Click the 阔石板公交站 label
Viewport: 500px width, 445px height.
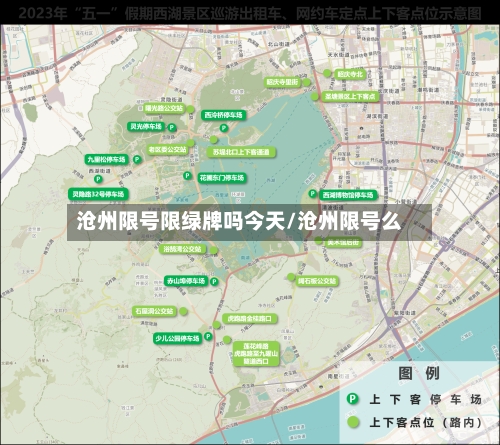click(317, 281)
